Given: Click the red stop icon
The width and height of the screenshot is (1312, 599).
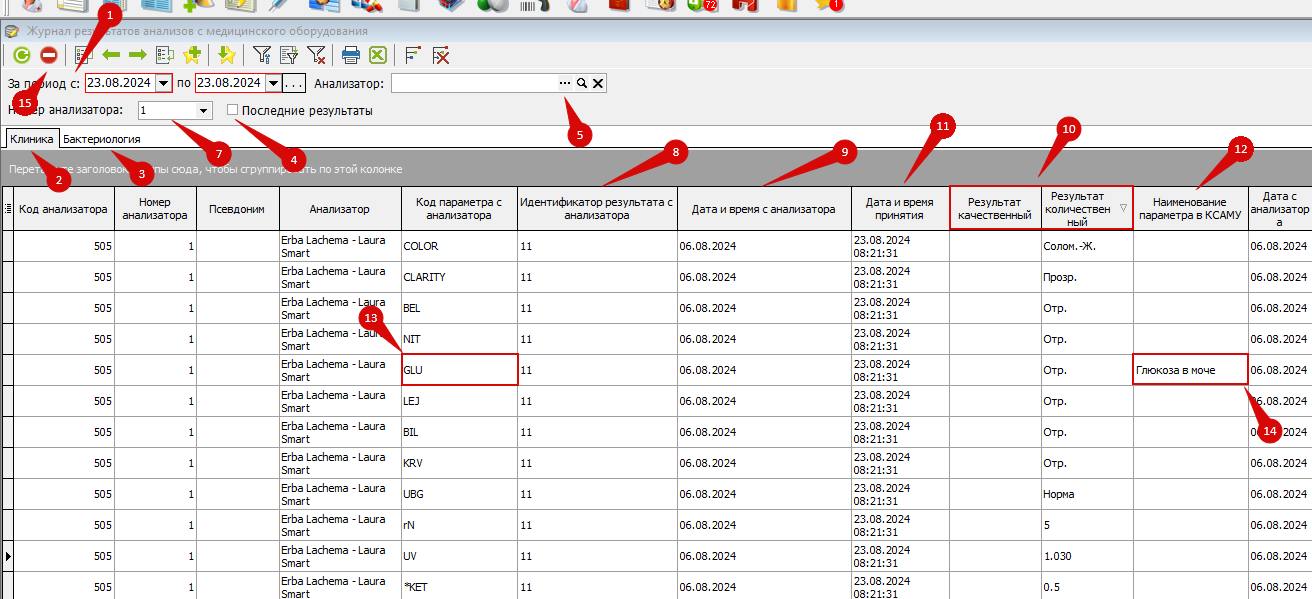Looking at the screenshot, I should tap(48, 56).
